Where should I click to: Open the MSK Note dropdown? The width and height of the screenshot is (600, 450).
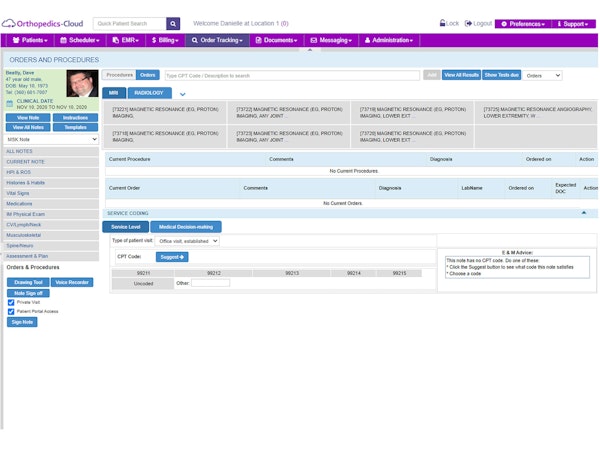click(51, 139)
